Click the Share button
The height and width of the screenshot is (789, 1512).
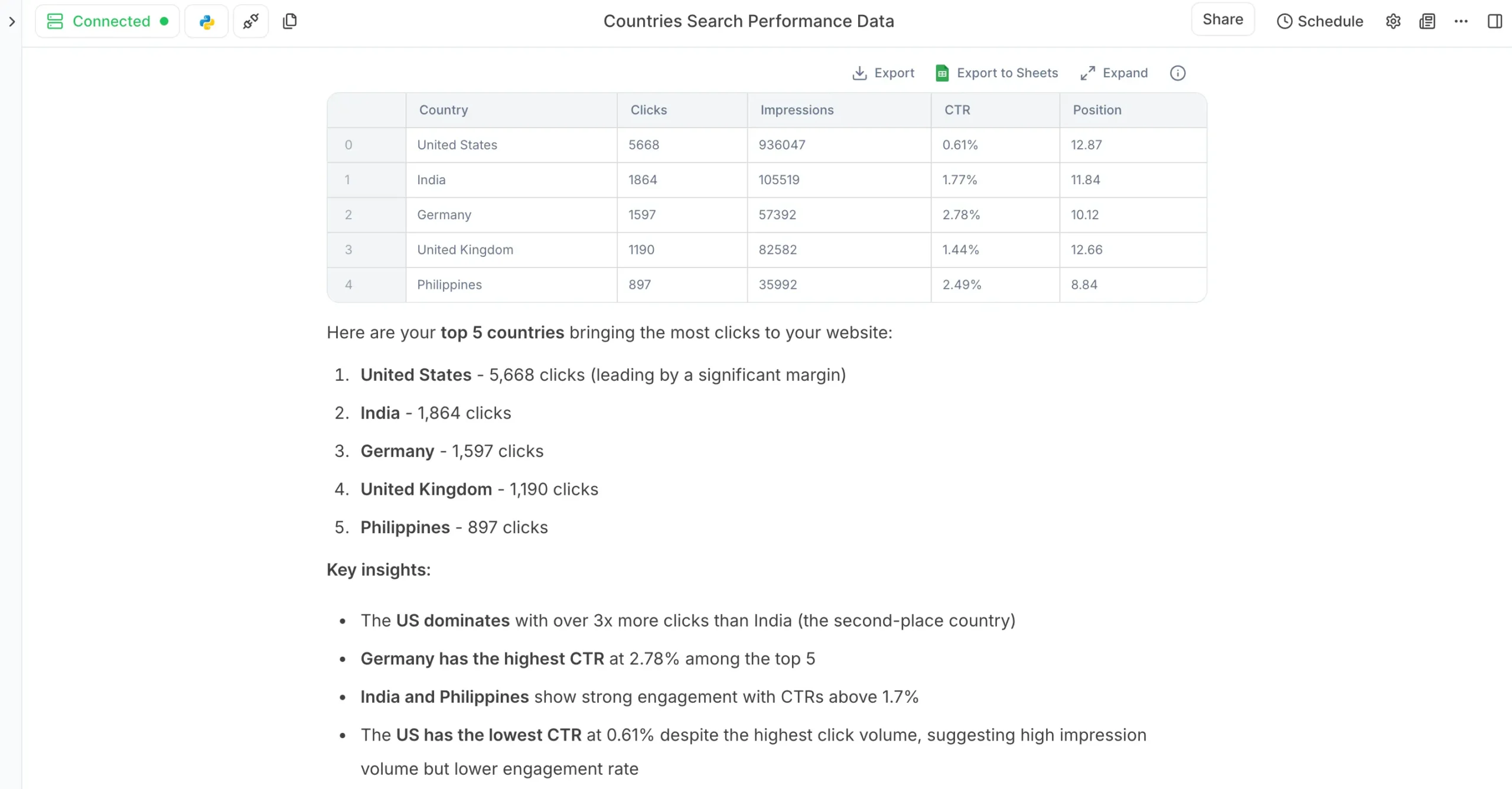click(x=1223, y=19)
